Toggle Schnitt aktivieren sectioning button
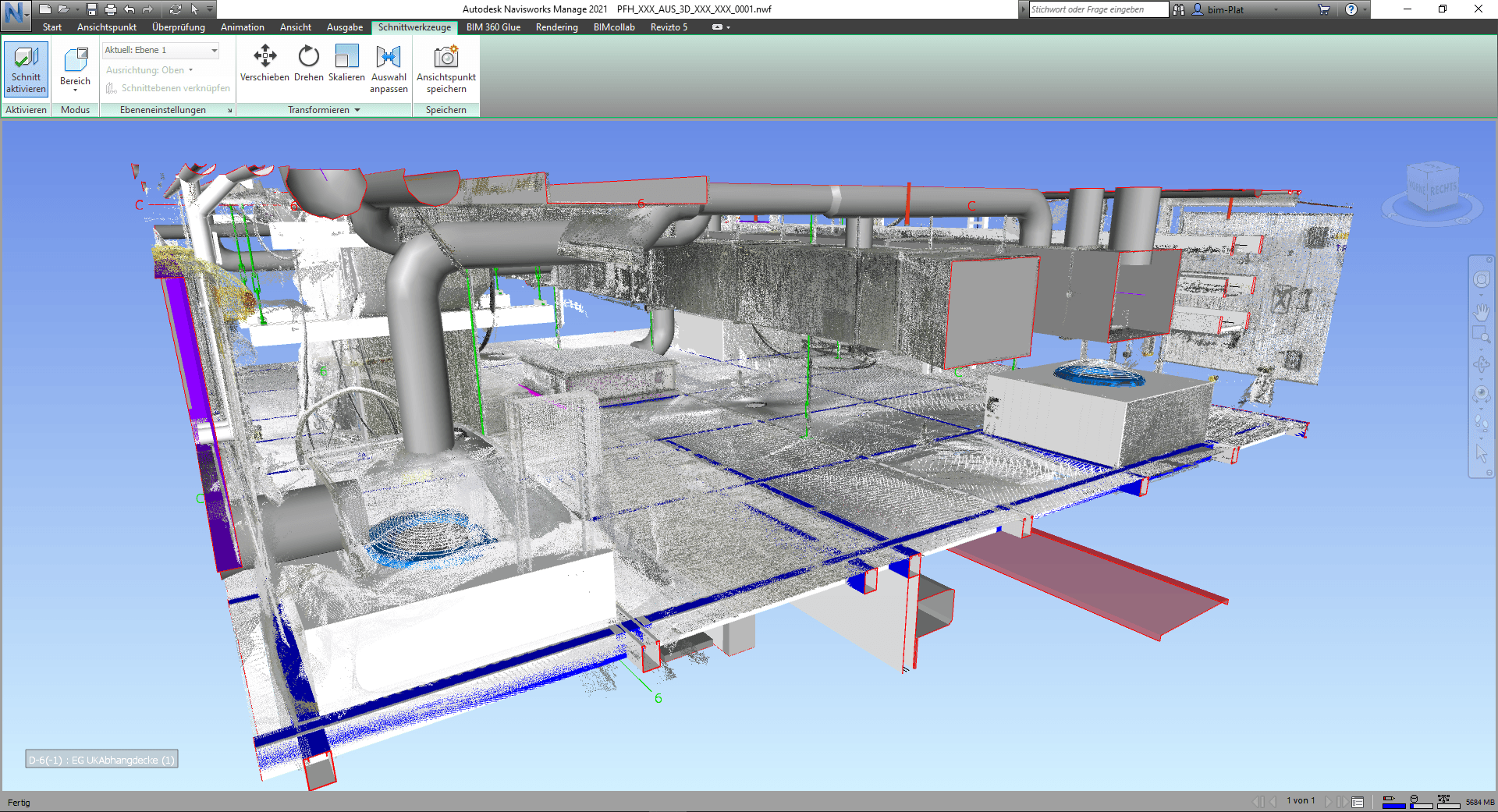The height and width of the screenshot is (812, 1498). pos(27,69)
